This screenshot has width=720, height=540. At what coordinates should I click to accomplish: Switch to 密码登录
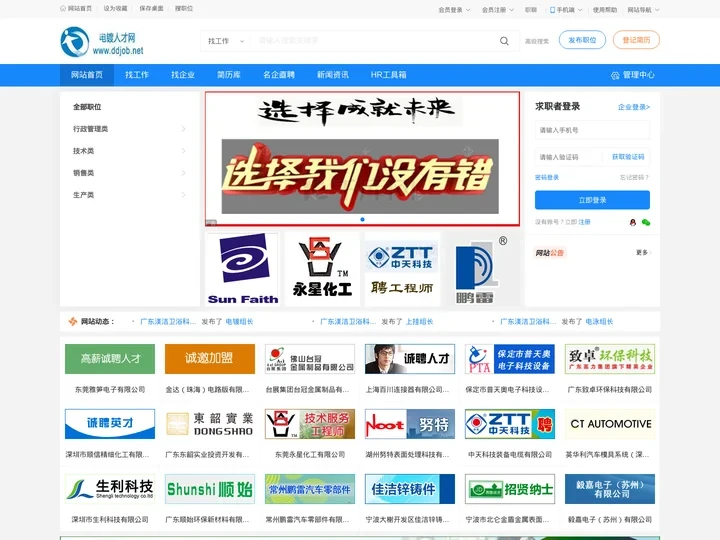(547, 178)
